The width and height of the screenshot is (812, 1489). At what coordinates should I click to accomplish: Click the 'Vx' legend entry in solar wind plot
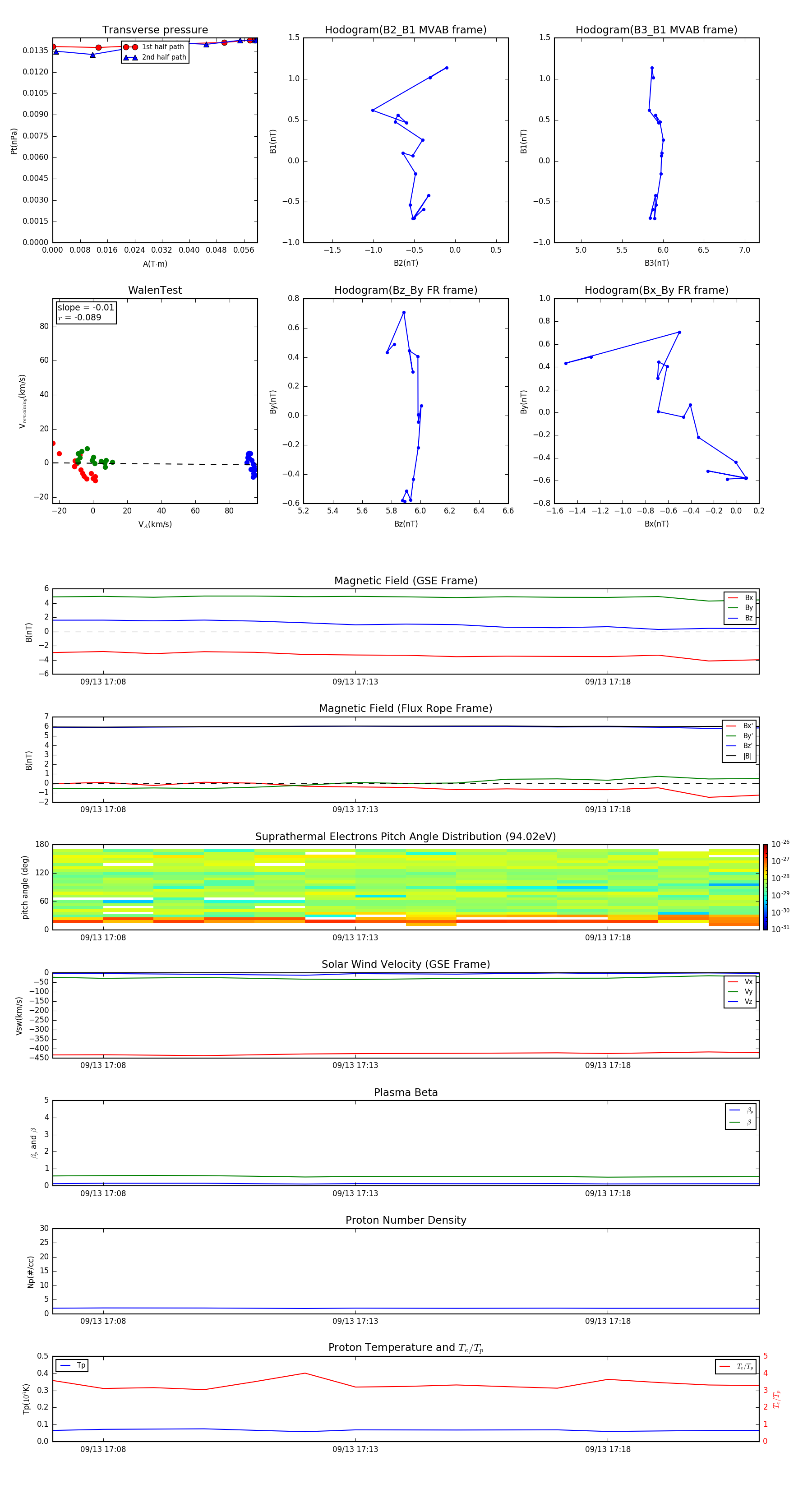[x=741, y=981]
